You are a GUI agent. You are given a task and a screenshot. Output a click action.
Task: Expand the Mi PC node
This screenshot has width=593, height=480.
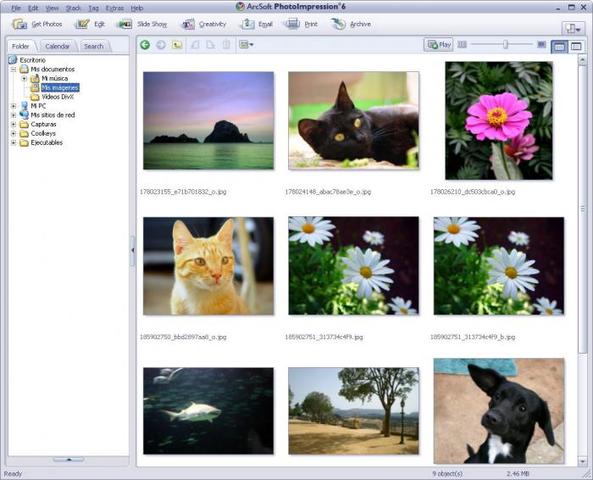pyautogui.click(x=13, y=106)
